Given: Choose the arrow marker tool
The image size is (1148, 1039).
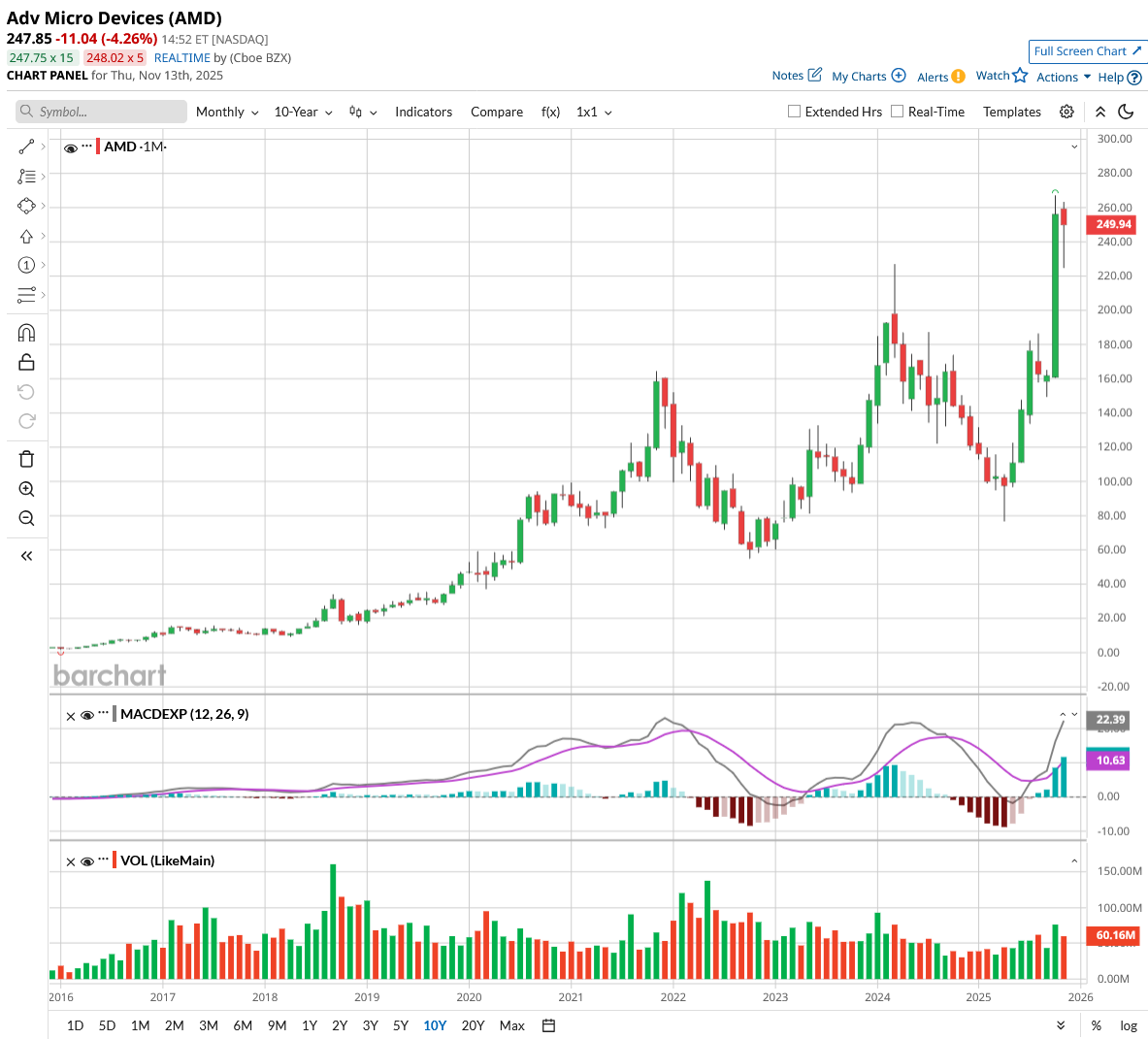Looking at the screenshot, I should point(26,237).
